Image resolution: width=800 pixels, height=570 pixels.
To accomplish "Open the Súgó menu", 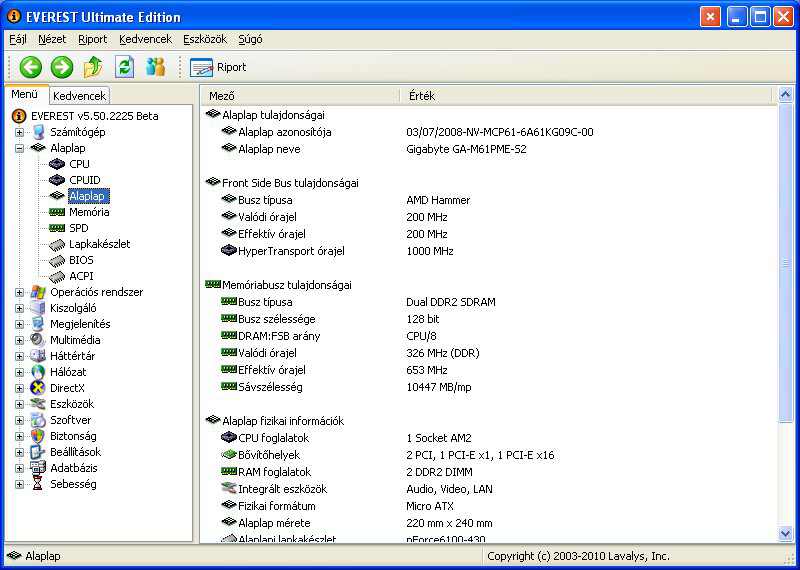I will click(251, 39).
